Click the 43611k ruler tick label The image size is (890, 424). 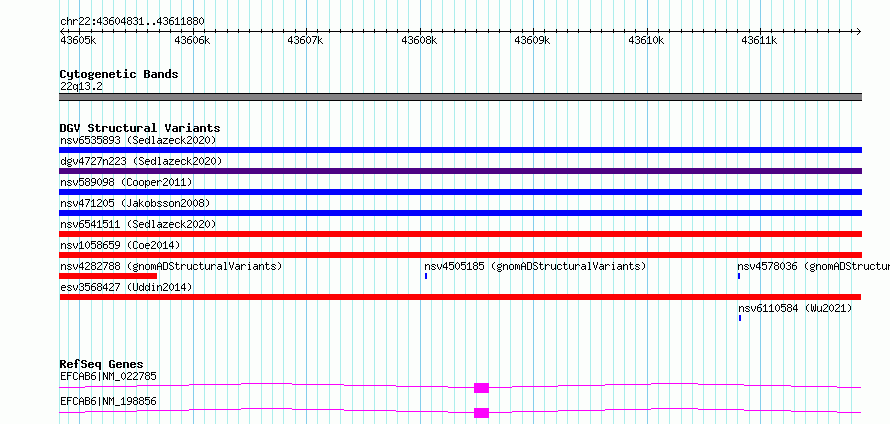click(x=759, y=41)
